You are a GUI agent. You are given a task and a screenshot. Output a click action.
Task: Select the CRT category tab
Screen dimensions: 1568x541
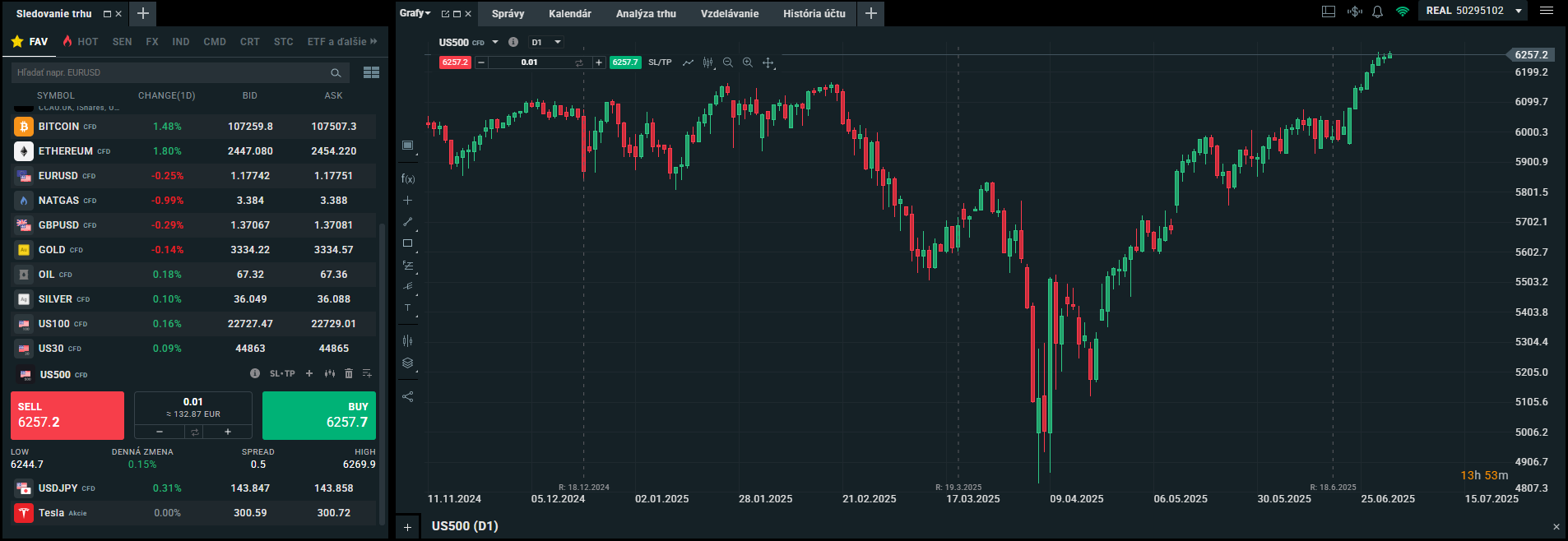[249, 41]
